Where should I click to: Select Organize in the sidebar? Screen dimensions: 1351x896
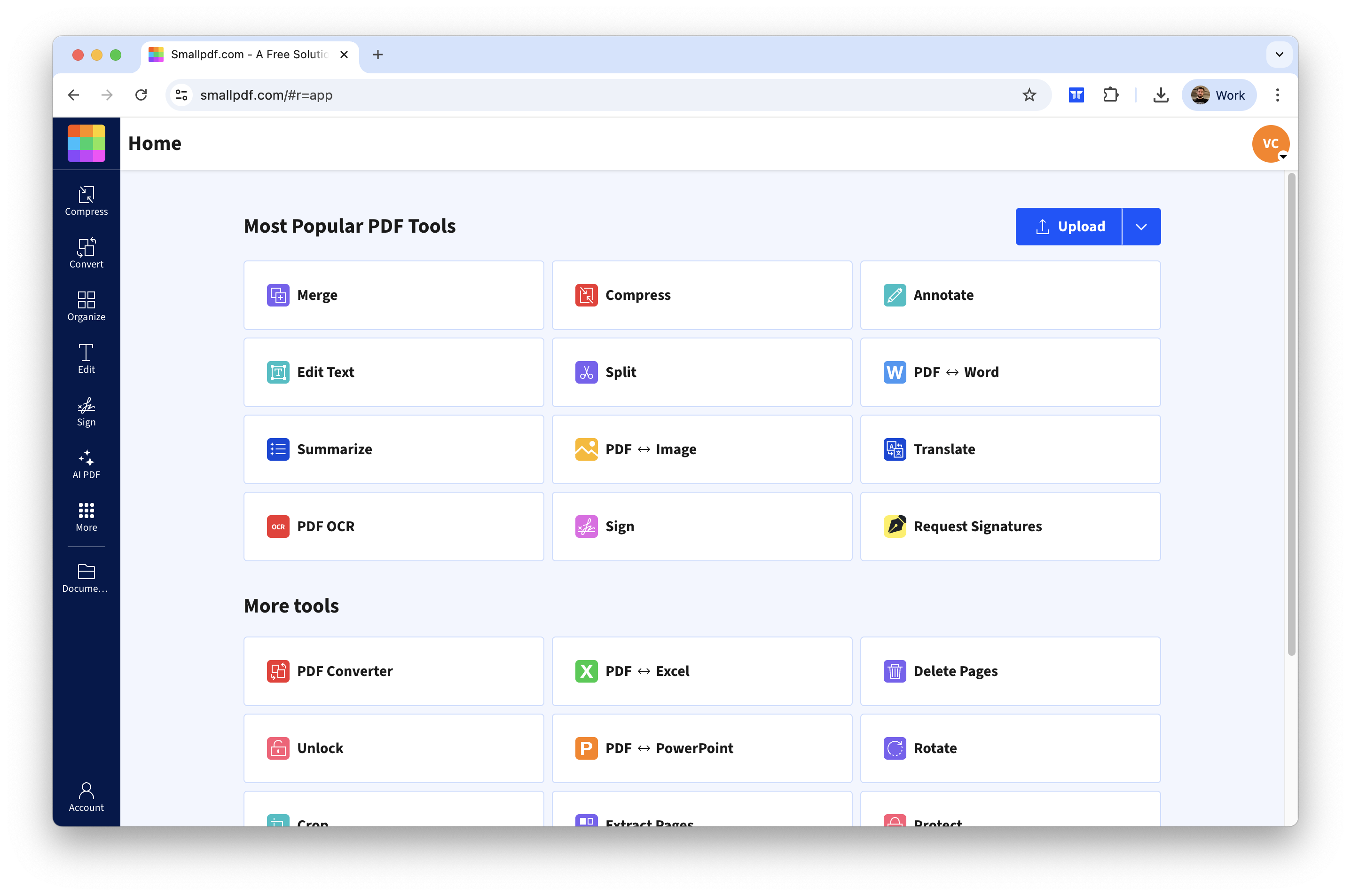point(86,306)
